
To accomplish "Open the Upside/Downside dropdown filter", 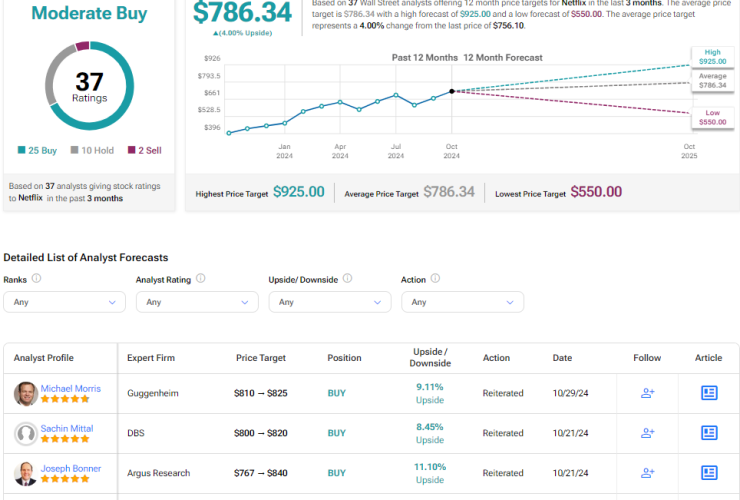I will tap(330, 302).
